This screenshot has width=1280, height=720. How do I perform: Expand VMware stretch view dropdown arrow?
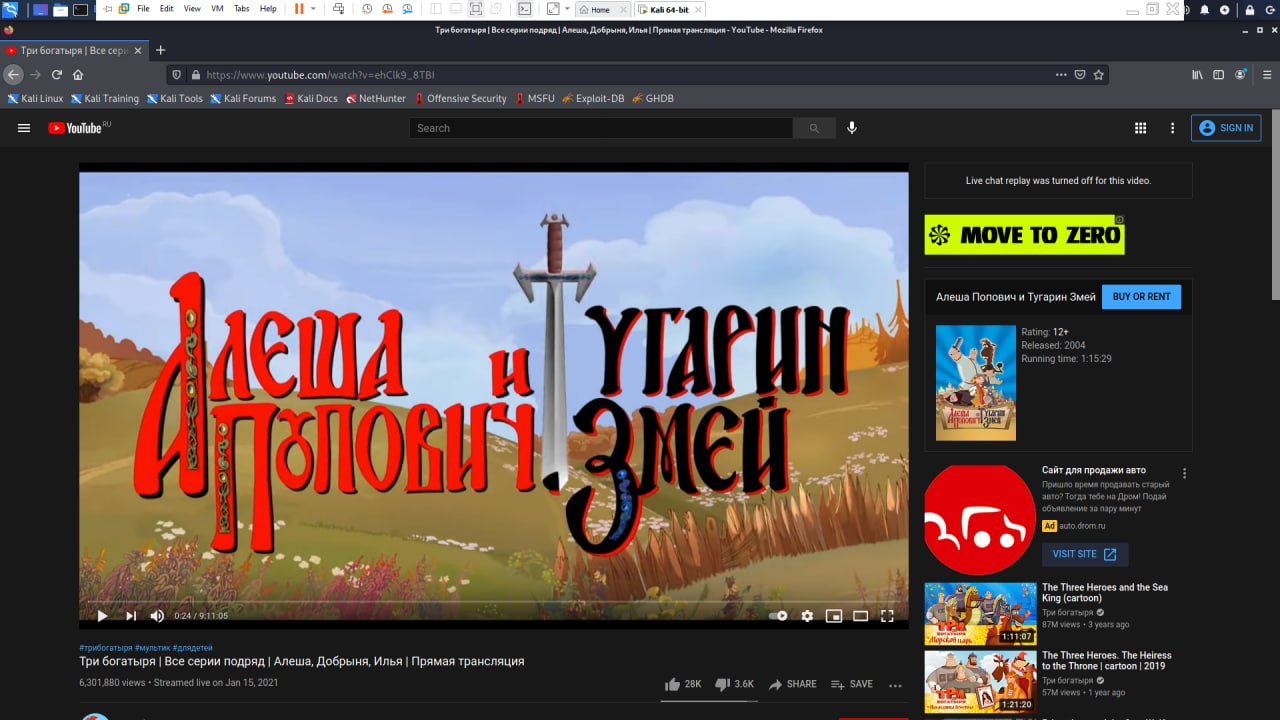(x=565, y=9)
